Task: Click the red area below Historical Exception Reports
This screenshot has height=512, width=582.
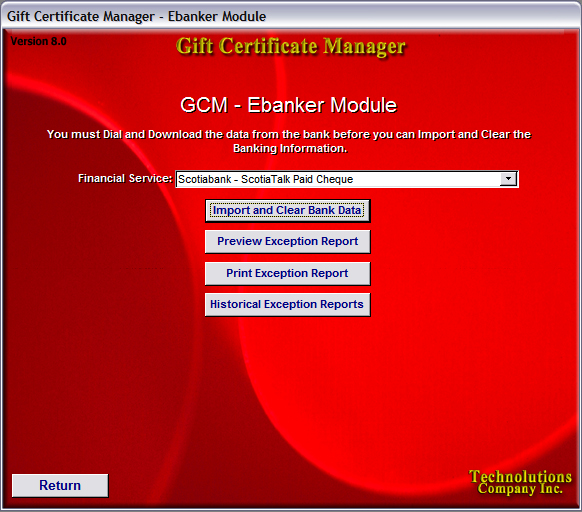Action: [288, 371]
